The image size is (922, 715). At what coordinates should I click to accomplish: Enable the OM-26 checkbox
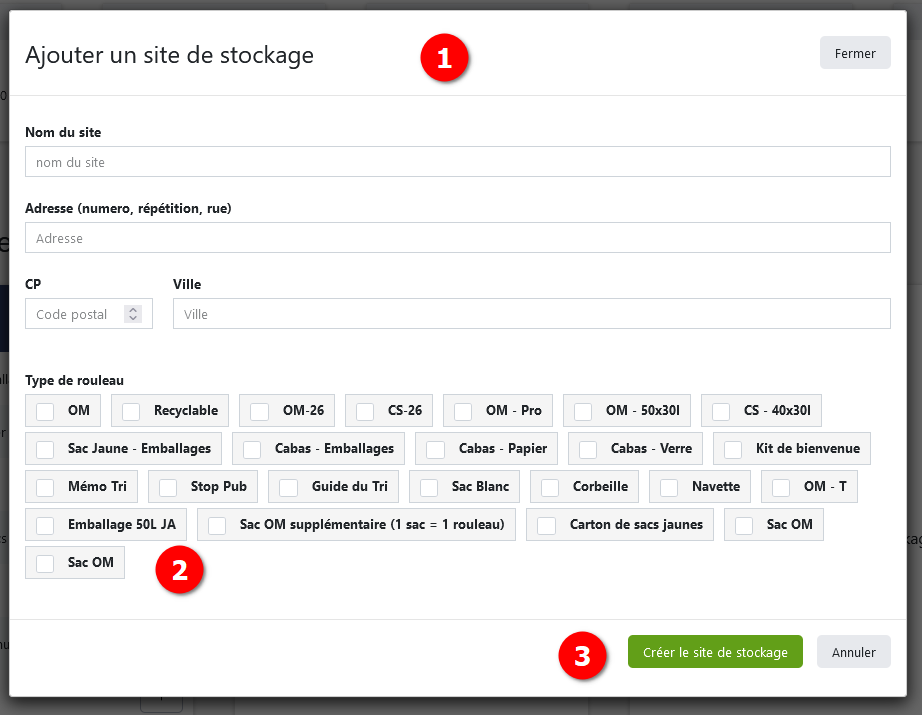point(260,411)
